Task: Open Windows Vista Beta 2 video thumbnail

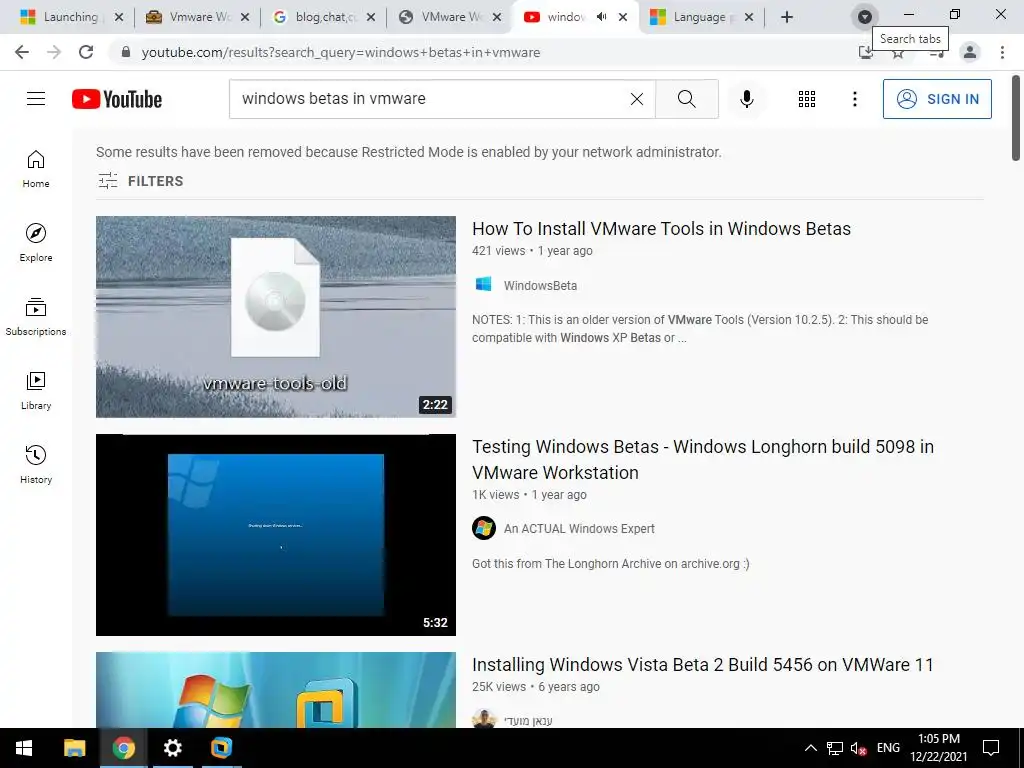Action: click(276, 690)
